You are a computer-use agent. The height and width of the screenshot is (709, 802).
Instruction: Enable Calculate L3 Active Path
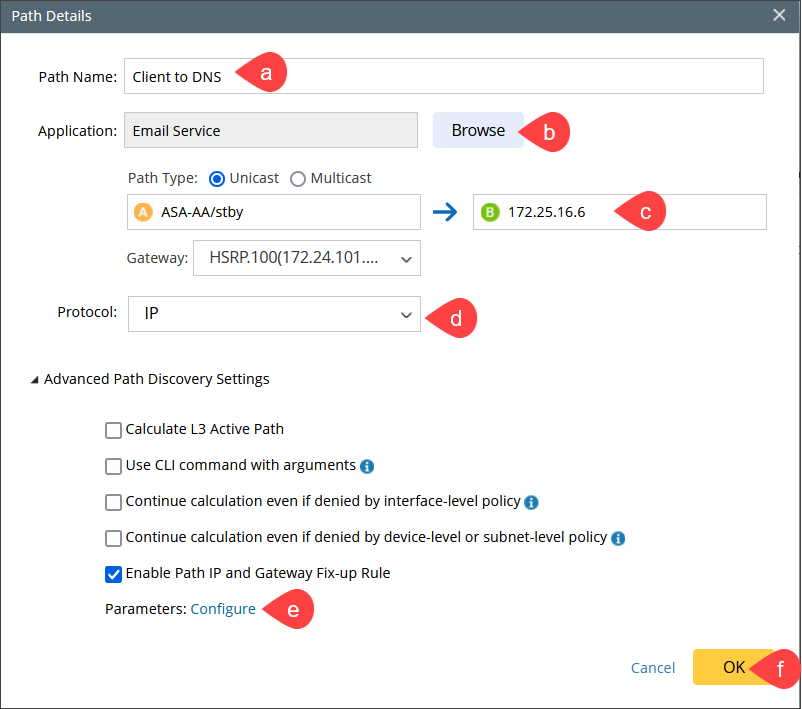(113, 430)
